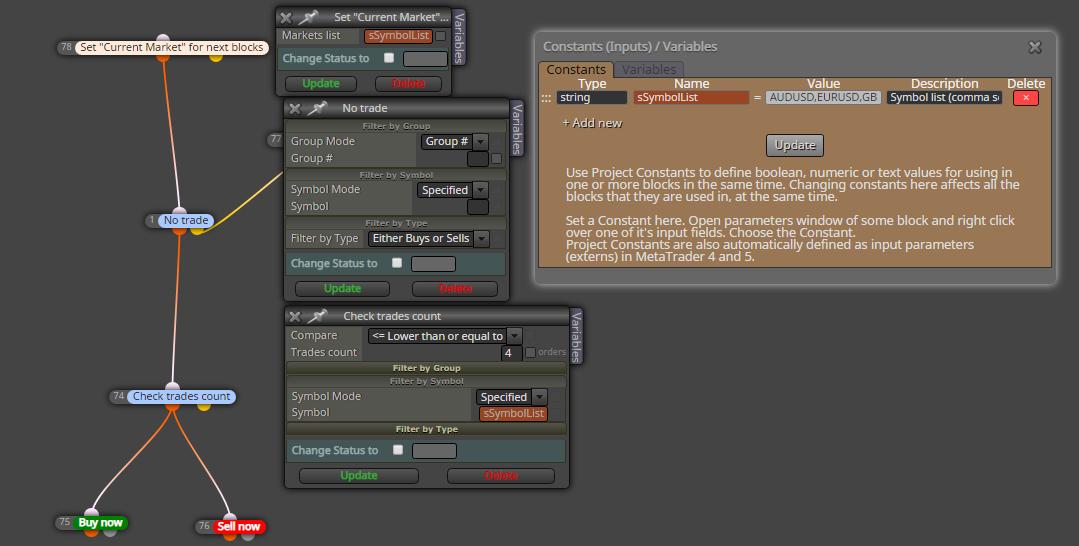Viewport: 1079px width, 546px height.
Task: Open Filter by Type dropdown showing Either Buys or Sells
Action: [x=428, y=238]
